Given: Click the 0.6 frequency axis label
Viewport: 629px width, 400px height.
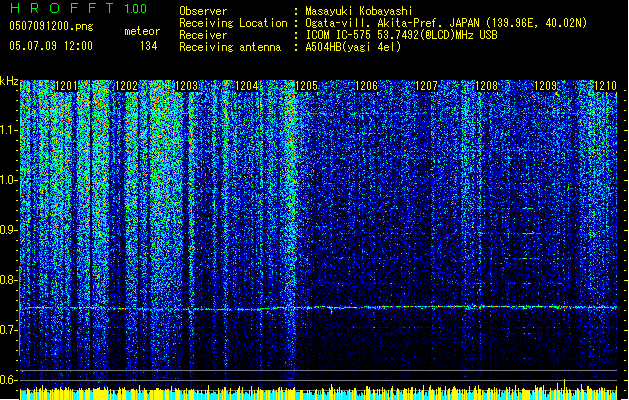Looking at the screenshot, I should click(x=8, y=380).
